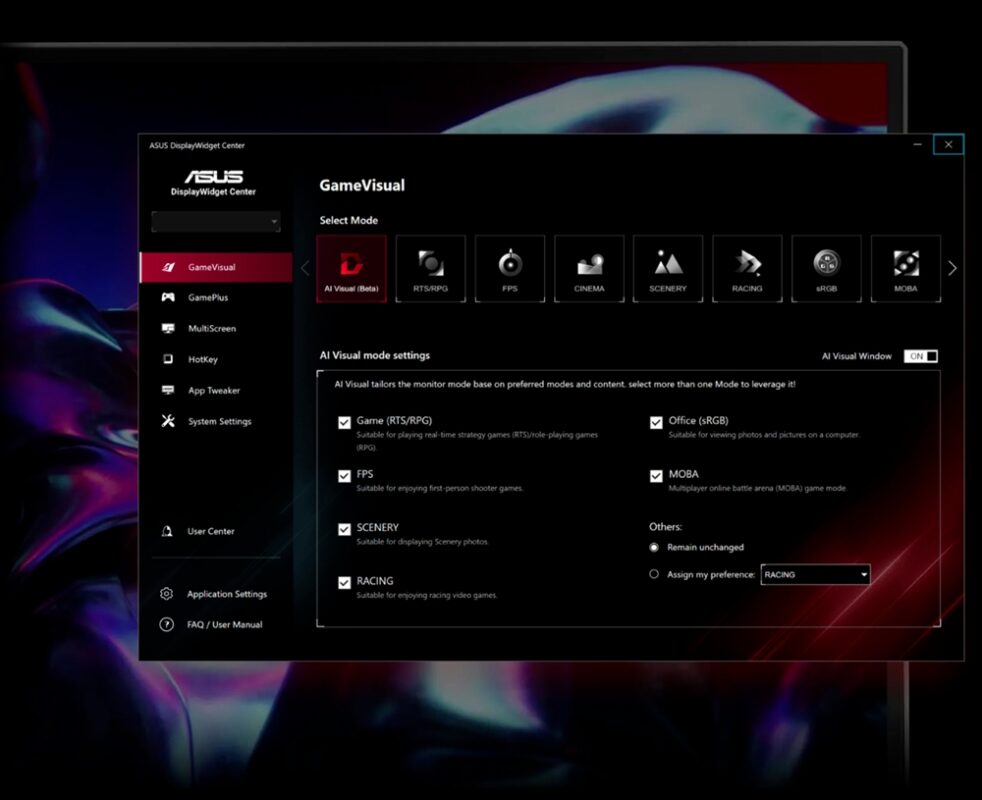Click the FAQ question mark icon
The width and height of the screenshot is (982, 800).
click(167, 625)
